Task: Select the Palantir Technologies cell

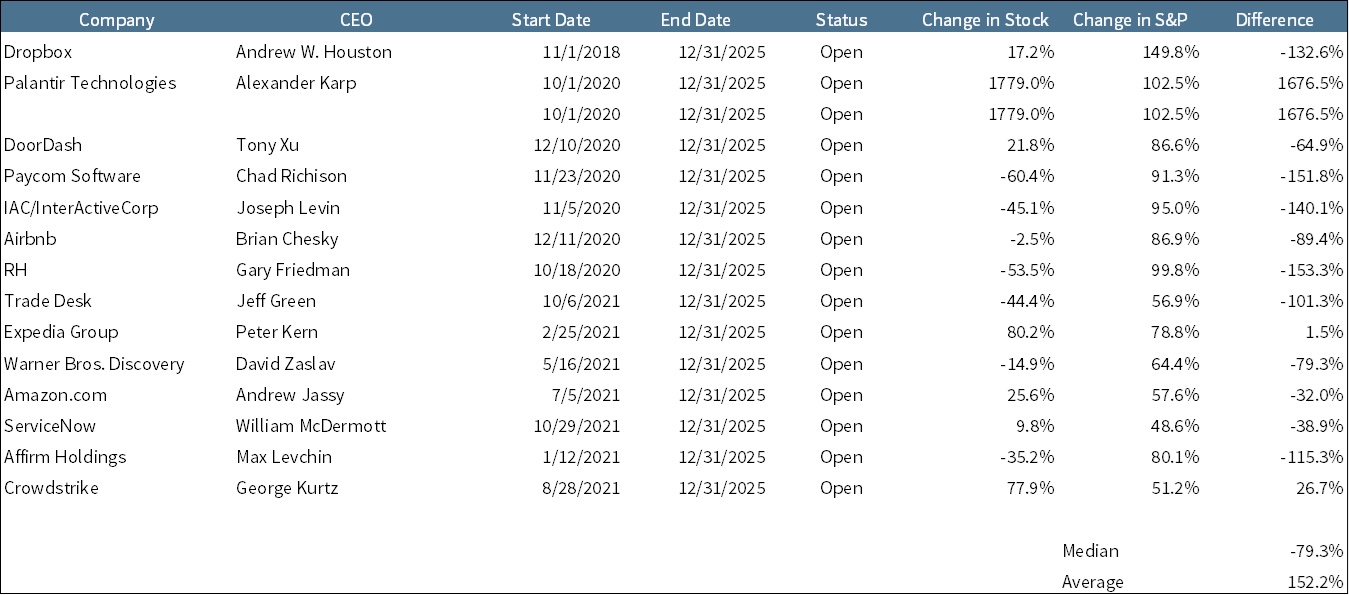Action: click(90, 83)
